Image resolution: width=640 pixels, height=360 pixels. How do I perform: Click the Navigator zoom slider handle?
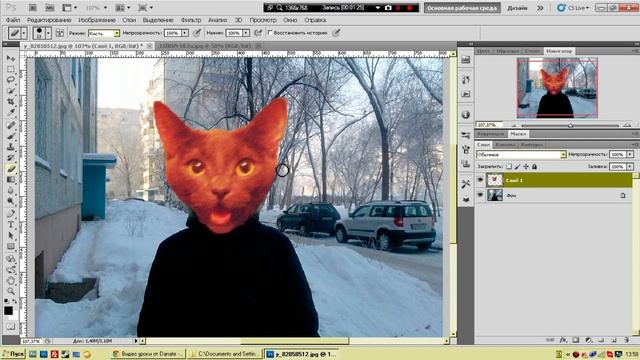tap(570, 126)
